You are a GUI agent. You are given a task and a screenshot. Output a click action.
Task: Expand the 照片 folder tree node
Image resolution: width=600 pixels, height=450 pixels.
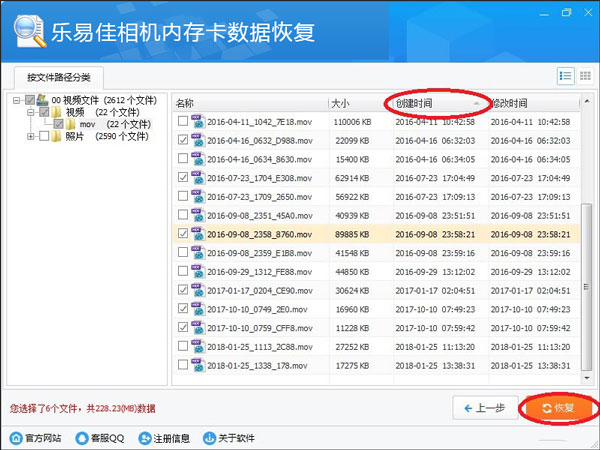pos(31,136)
